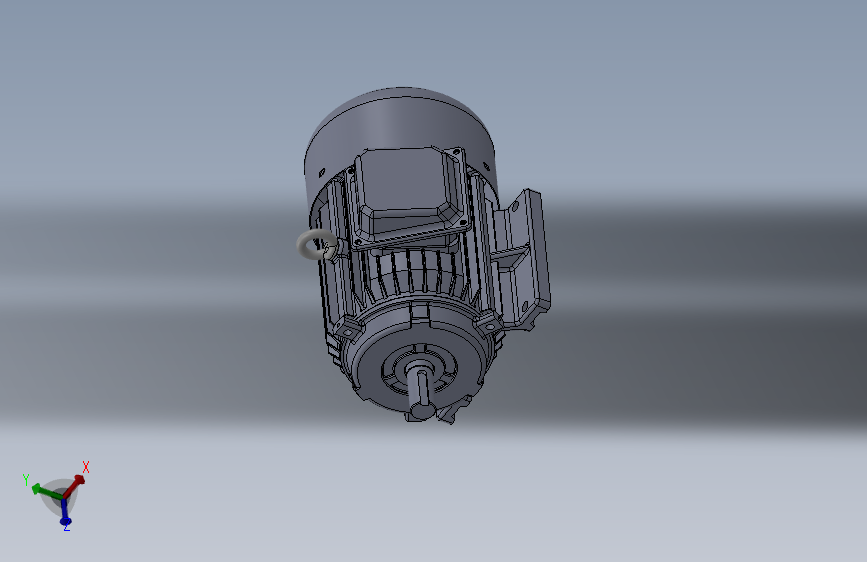Select the lifting eye bolt ring on motor
The image size is (867, 562).
pos(317,245)
